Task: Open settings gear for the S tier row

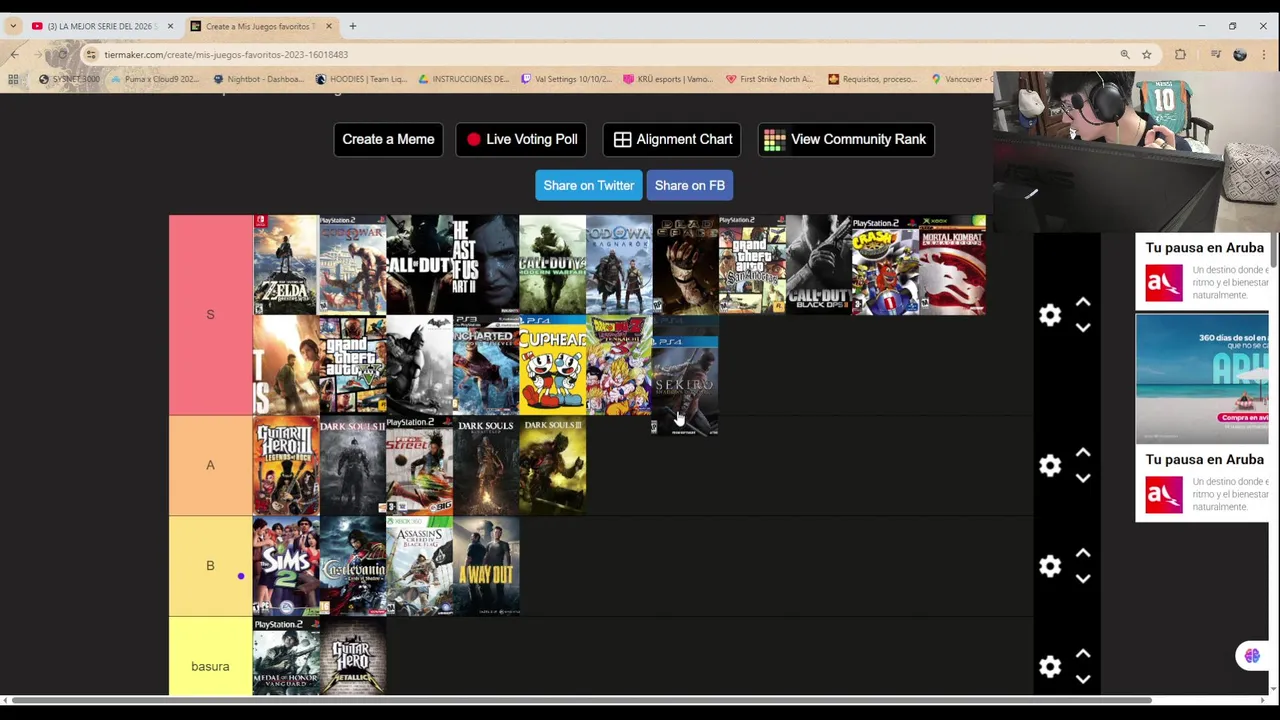Action: coord(1049,315)
